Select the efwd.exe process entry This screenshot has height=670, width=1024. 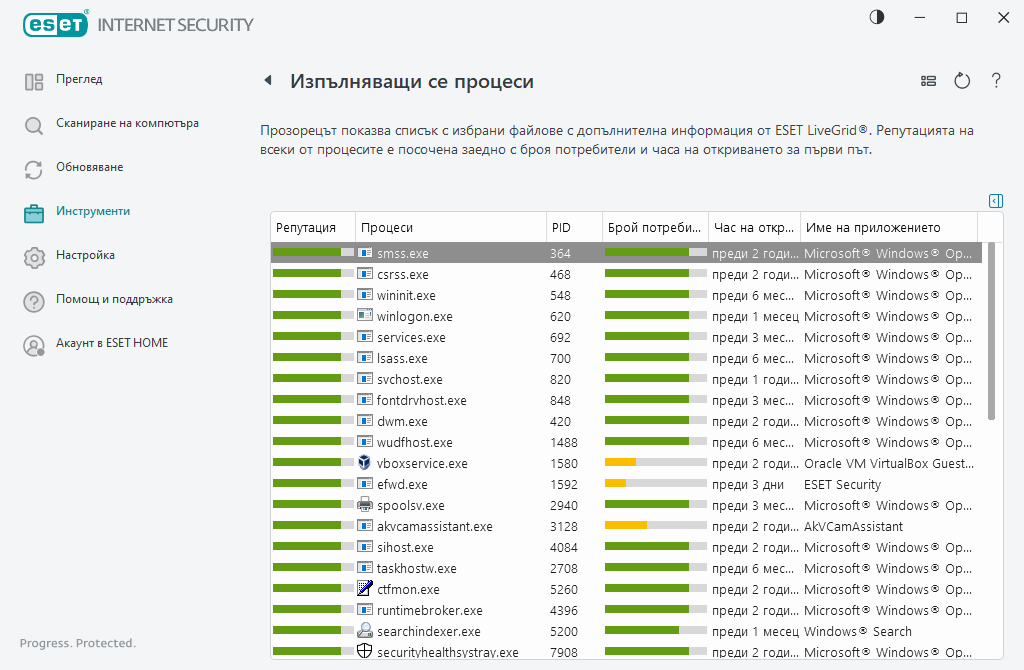coord(401,485)
